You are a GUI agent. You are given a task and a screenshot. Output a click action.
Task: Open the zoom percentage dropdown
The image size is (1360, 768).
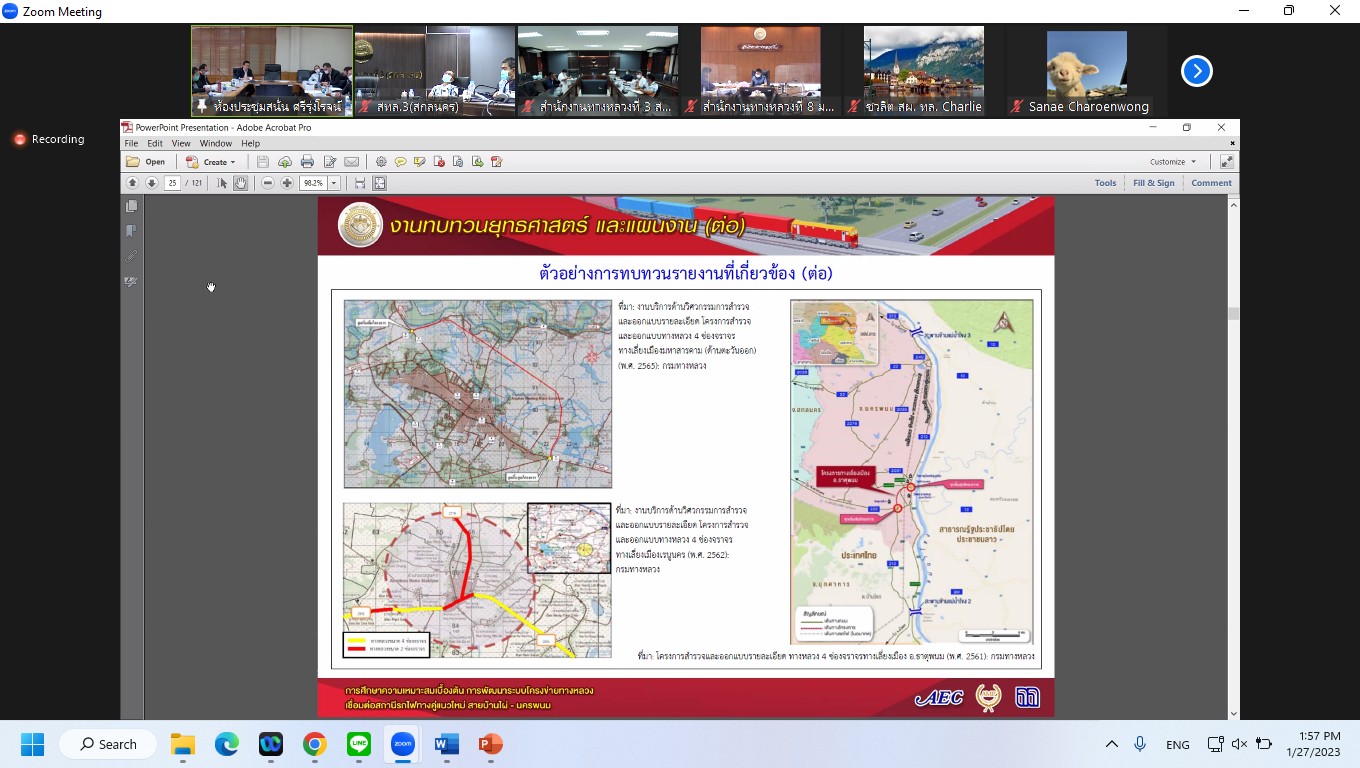[x=334, y=183]
